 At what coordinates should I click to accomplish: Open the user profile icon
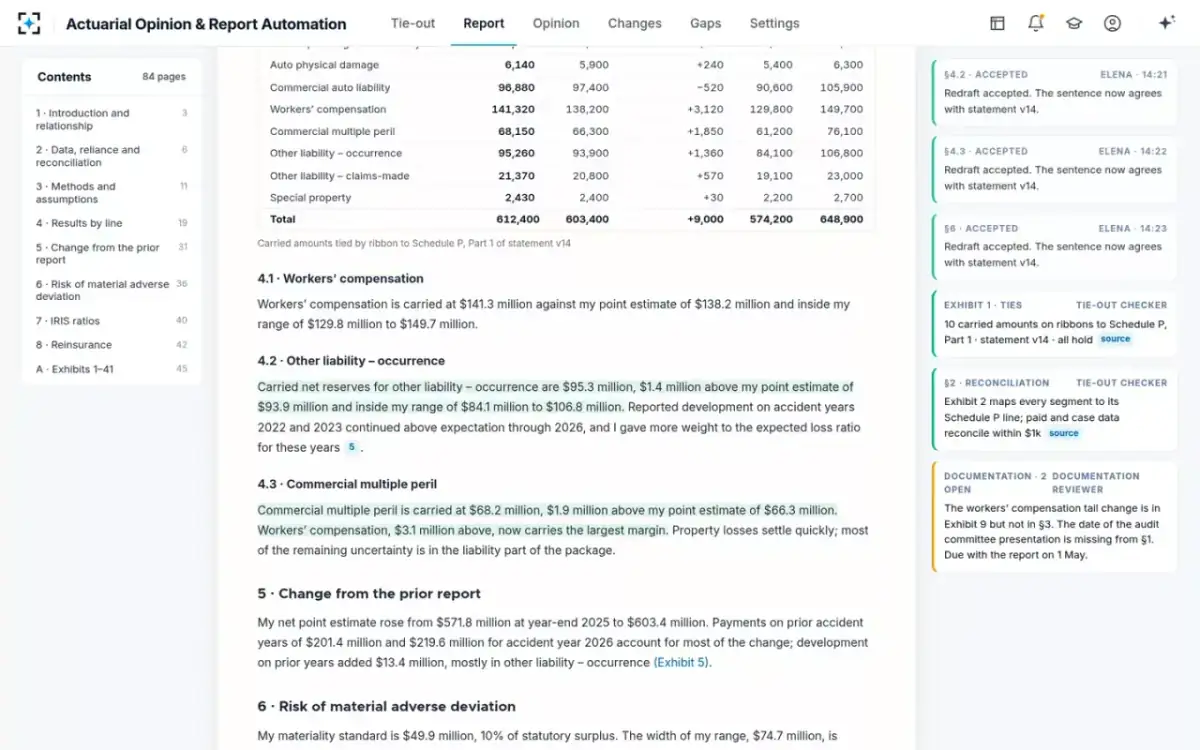tap(1112, 23)
